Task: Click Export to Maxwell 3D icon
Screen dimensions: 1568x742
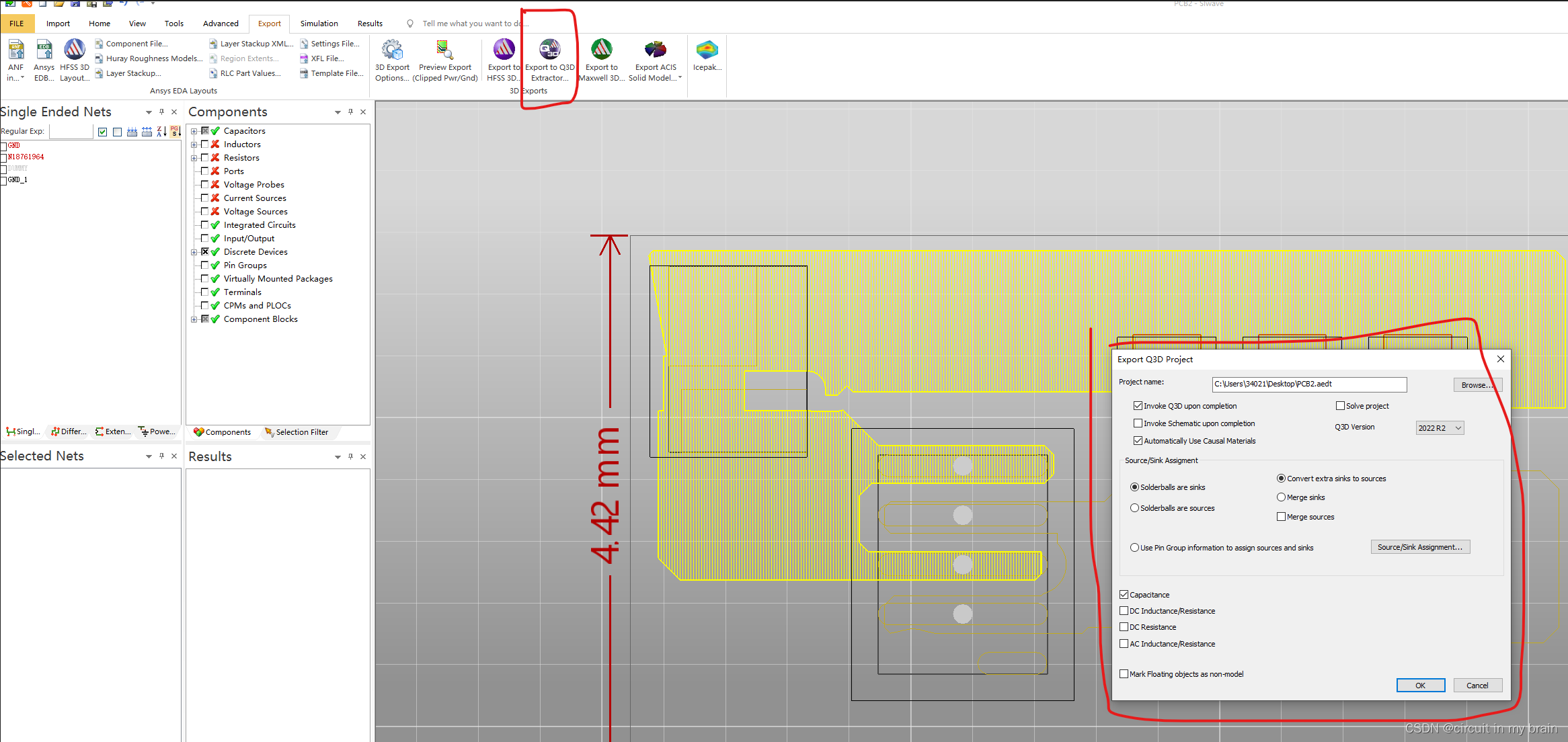Action: click(x=601, y=50)
